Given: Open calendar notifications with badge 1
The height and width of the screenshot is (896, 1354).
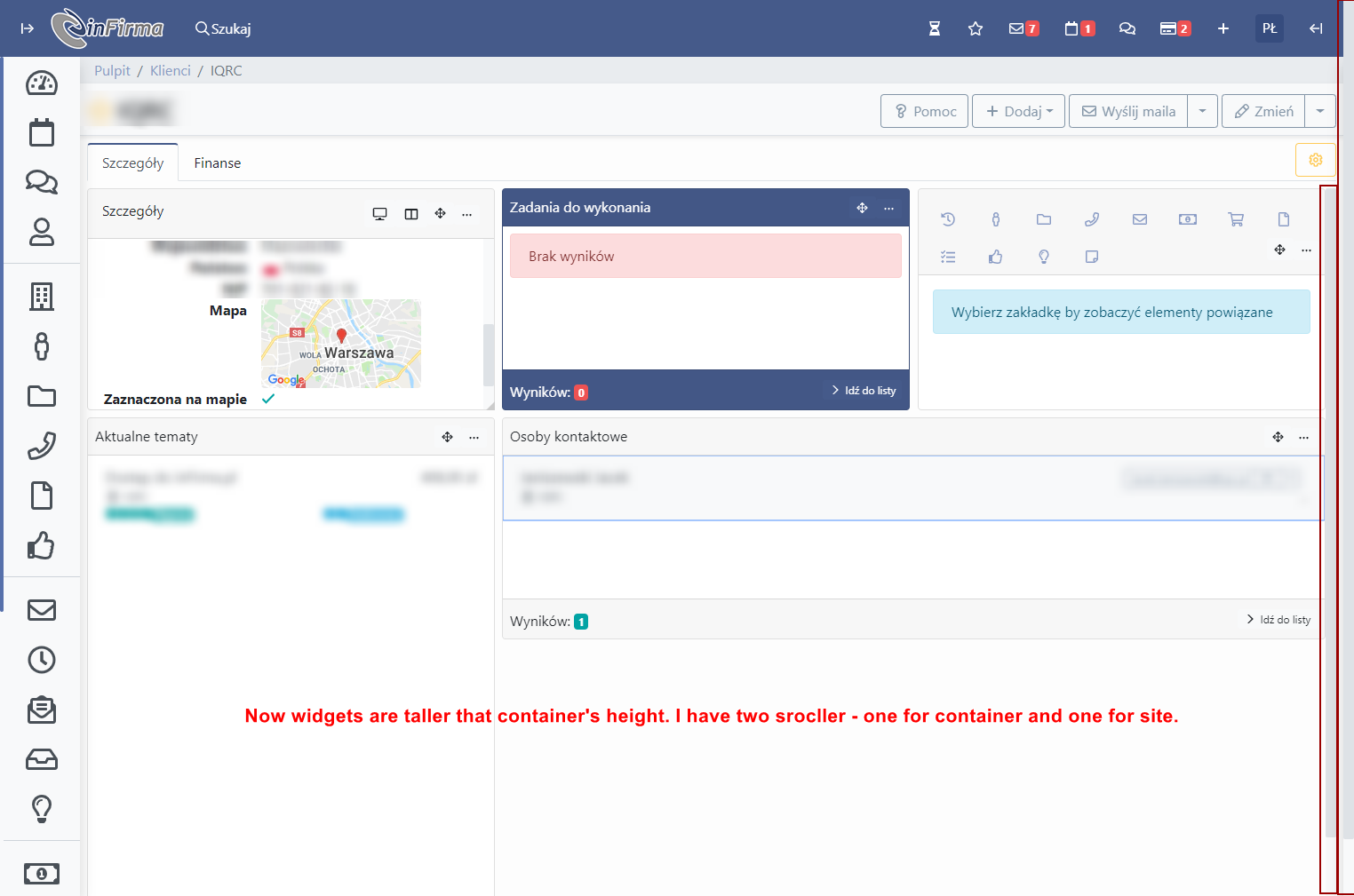Looking at the screenshot, I should [x=1079, y=28].
